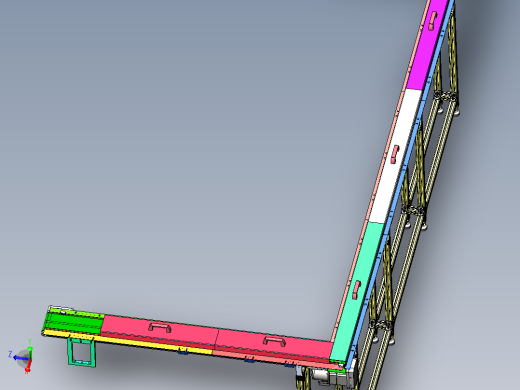
Task: Pick the handle on the magenta cover panel
Action: (x=433, y=20)
